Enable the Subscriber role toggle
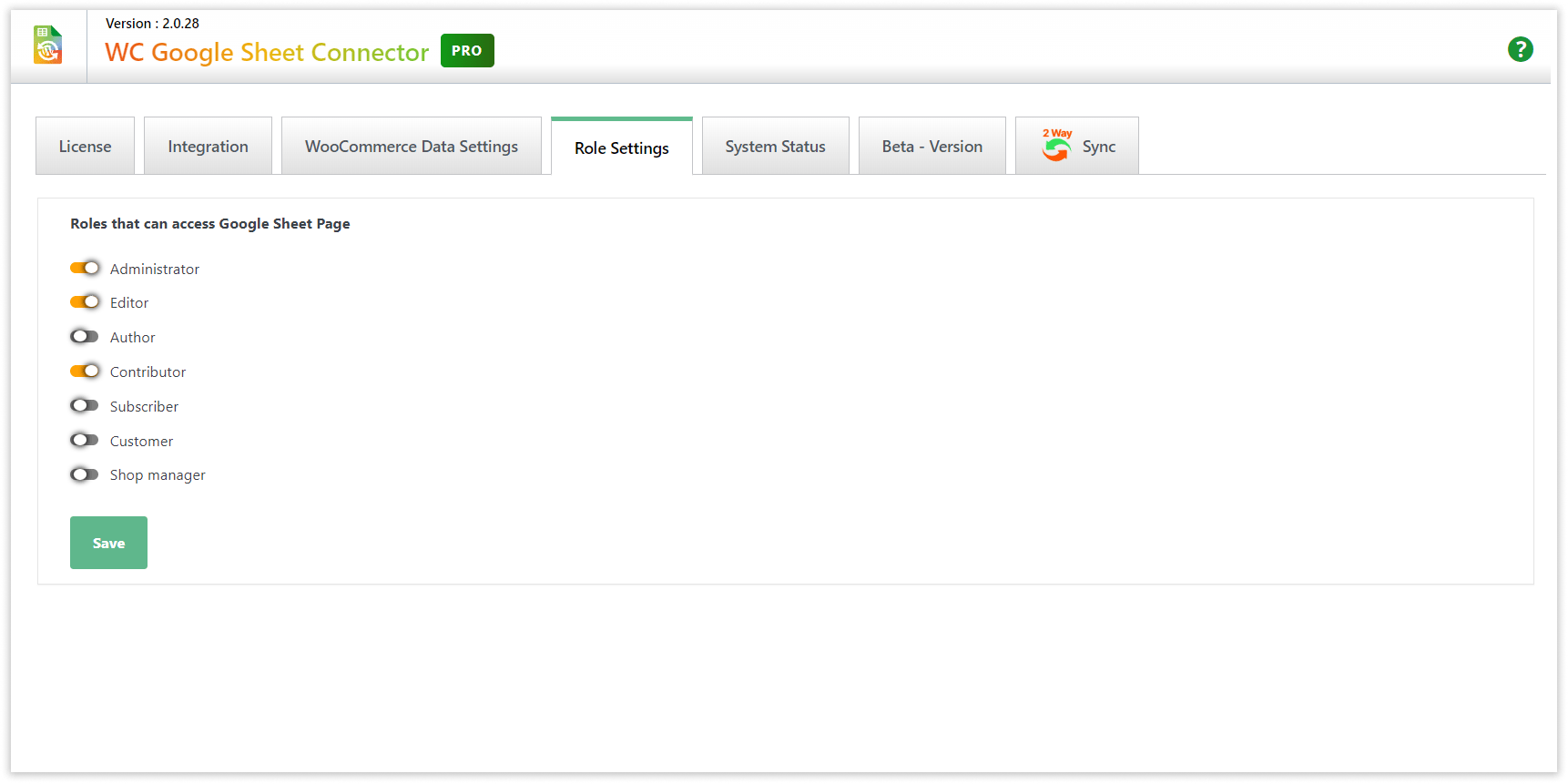This screenshot has width=1568, height=784. pyautogui.click(x=85, y=405)
